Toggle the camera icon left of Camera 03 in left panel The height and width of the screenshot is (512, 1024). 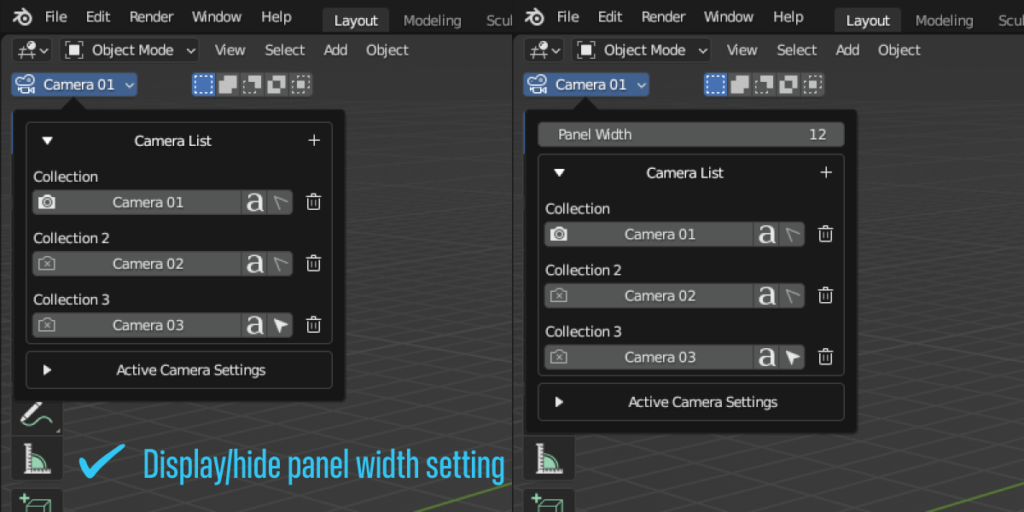(47, 325)
